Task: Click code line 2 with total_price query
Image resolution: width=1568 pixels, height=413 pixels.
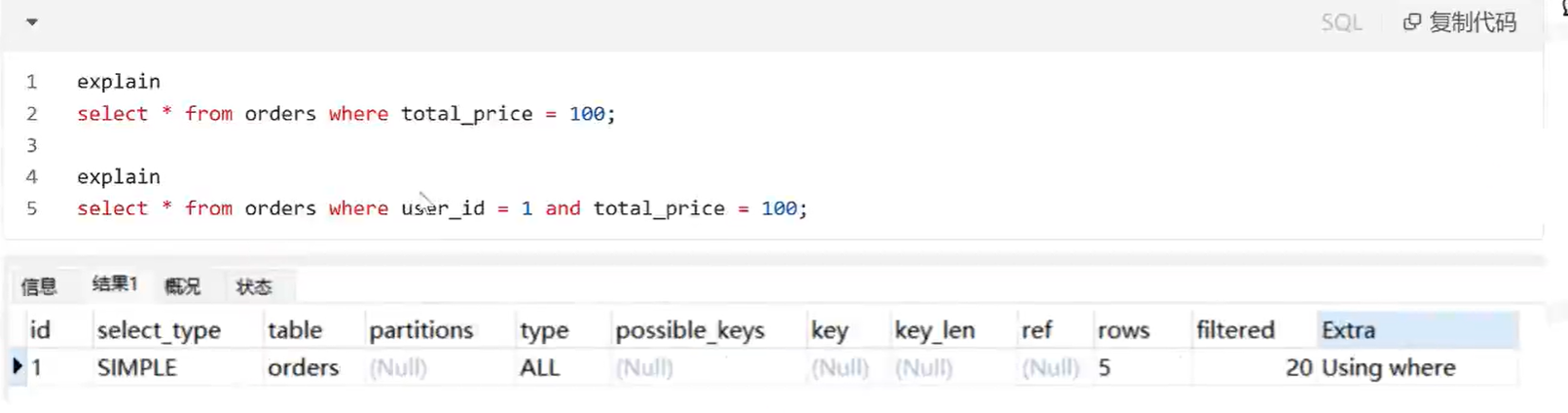Action: (346, 114)
